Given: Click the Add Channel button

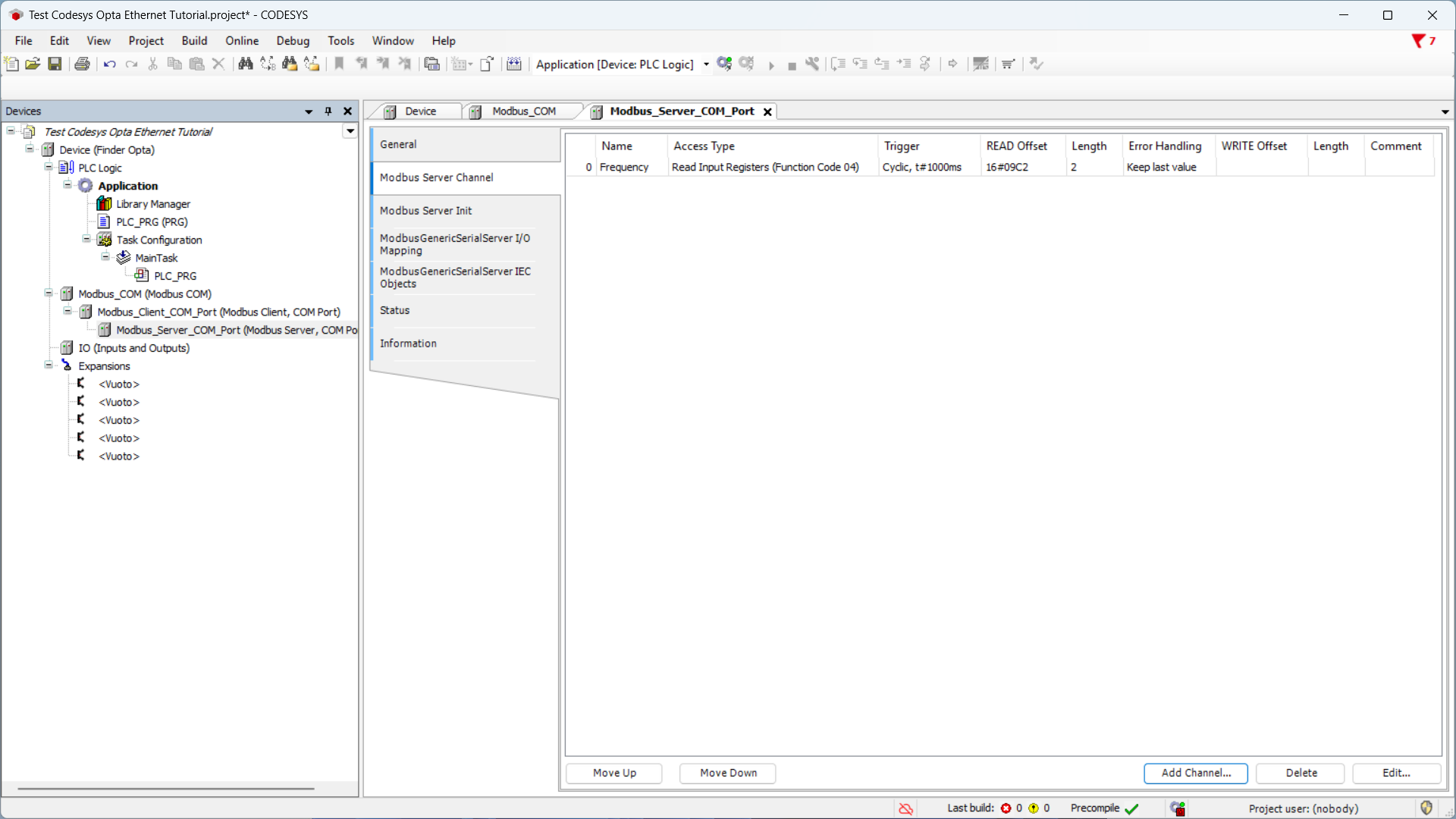Looking at the screenshot, I should click(1195, 773).
